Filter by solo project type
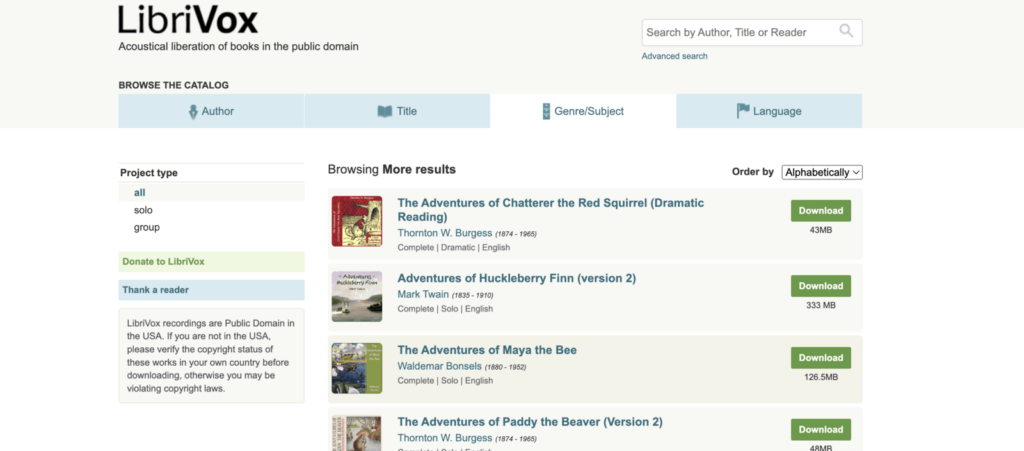Image resolution: width=1024 pixels, height=451 pixels. tap(143, 210)
